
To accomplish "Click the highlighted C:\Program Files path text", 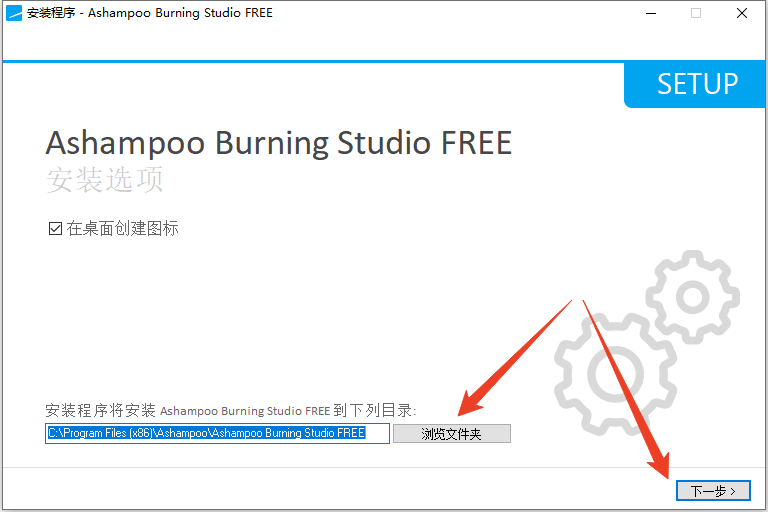I will pos(206,433).
